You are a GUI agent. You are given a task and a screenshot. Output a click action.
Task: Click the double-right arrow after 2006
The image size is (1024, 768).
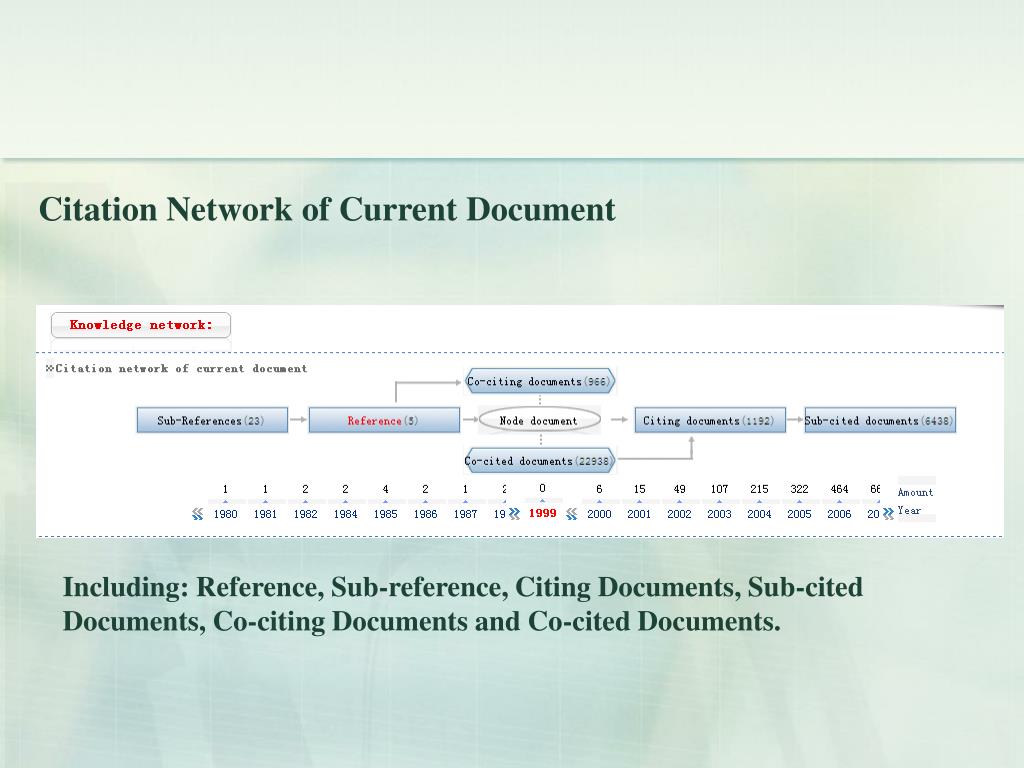pos(888,514)
